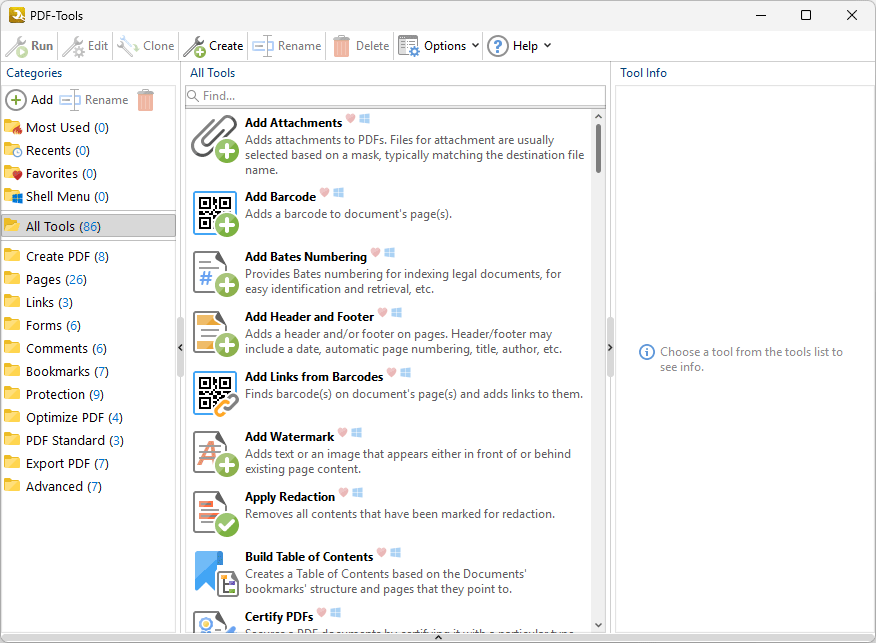Viewport: 876px width, 643px height.
Task: Open the Help dropdown menu
Action: click(520, 46)
